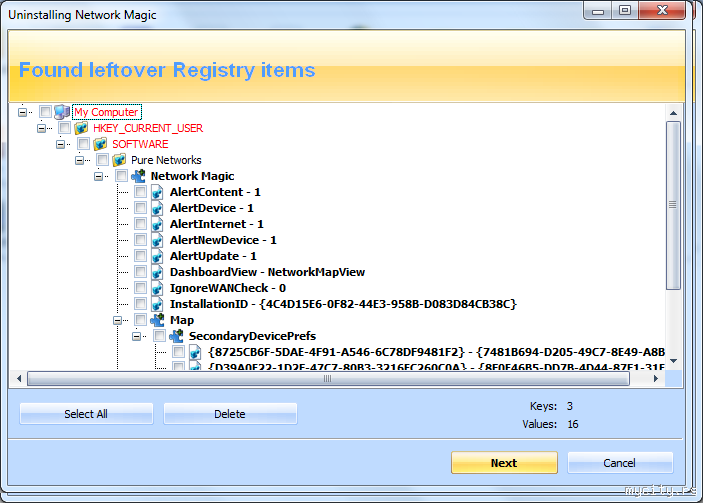Image resolution: width=703 pixels, height=503 pixels.
Task: Click the DashboardView value icon
Action: pos(157,272)
